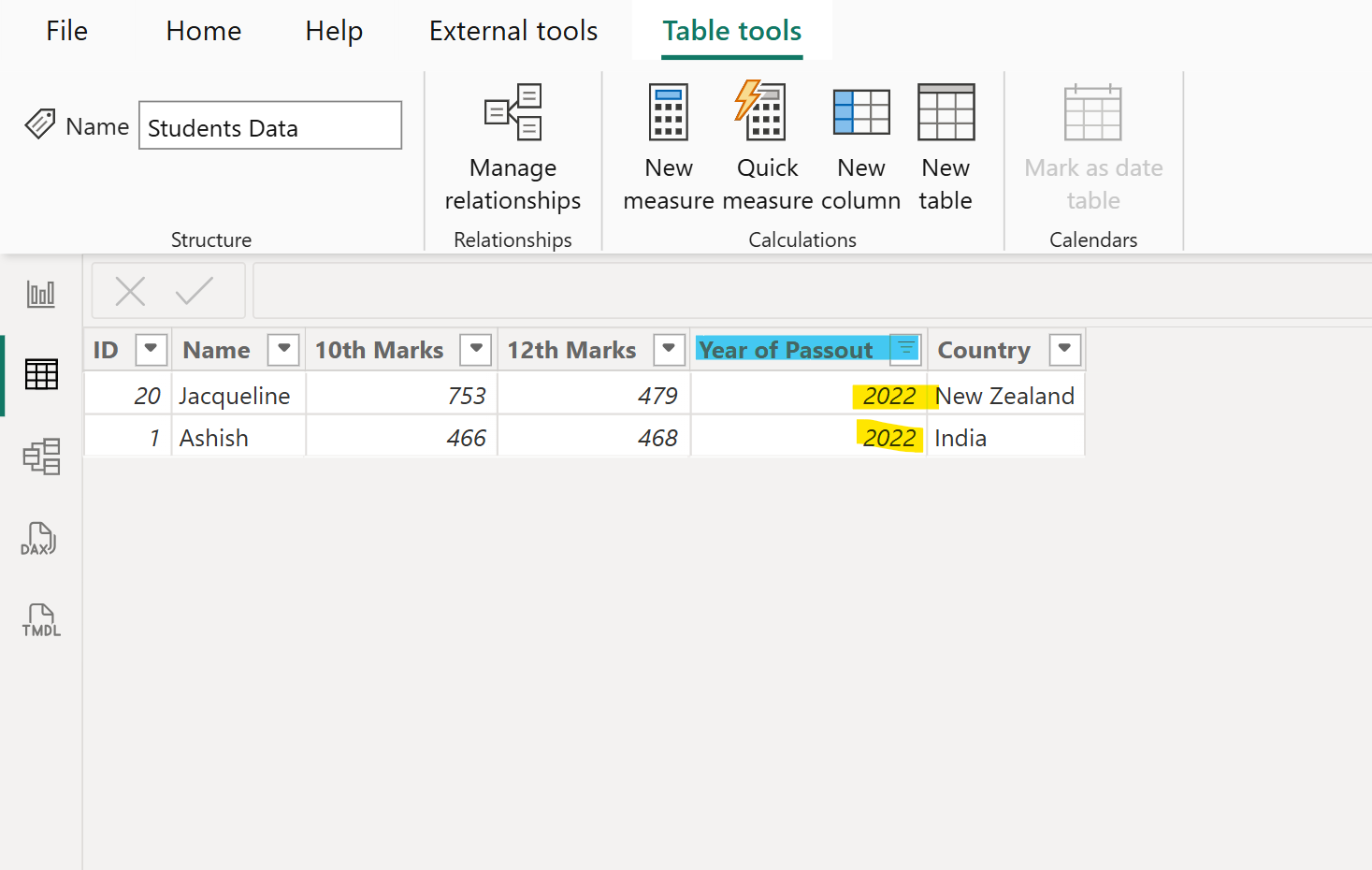Viewport: 1372px width, 870px height.
Task: Open the Country column filter dropdown
Action: [x=1064, y=349]
